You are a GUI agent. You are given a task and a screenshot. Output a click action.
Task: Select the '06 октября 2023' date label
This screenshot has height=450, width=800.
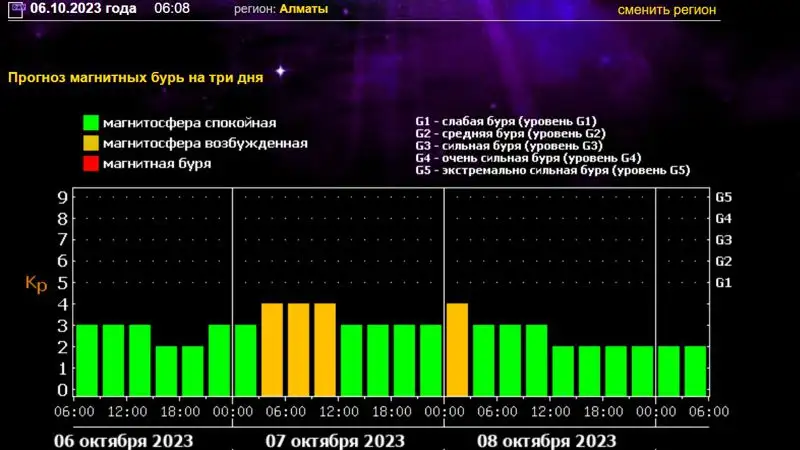[x=122, y=440]
